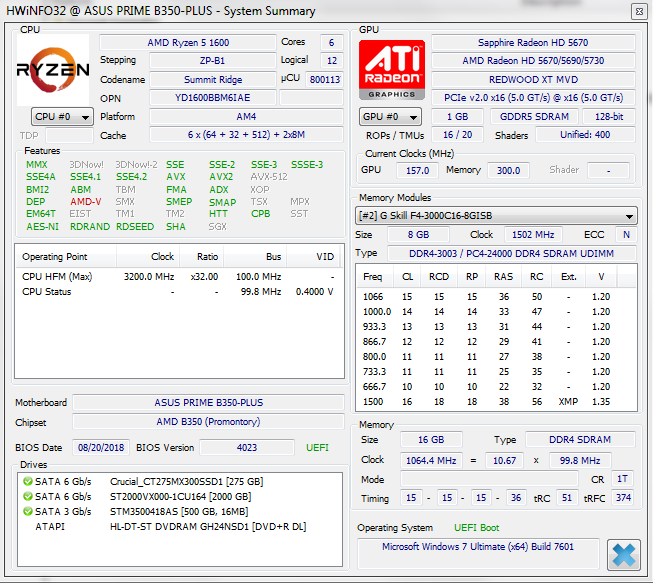The width and height of the screenshot is (653, 583).
Task: Click the Chipset AMD B350 (Promontory) field
Action: 209,422
